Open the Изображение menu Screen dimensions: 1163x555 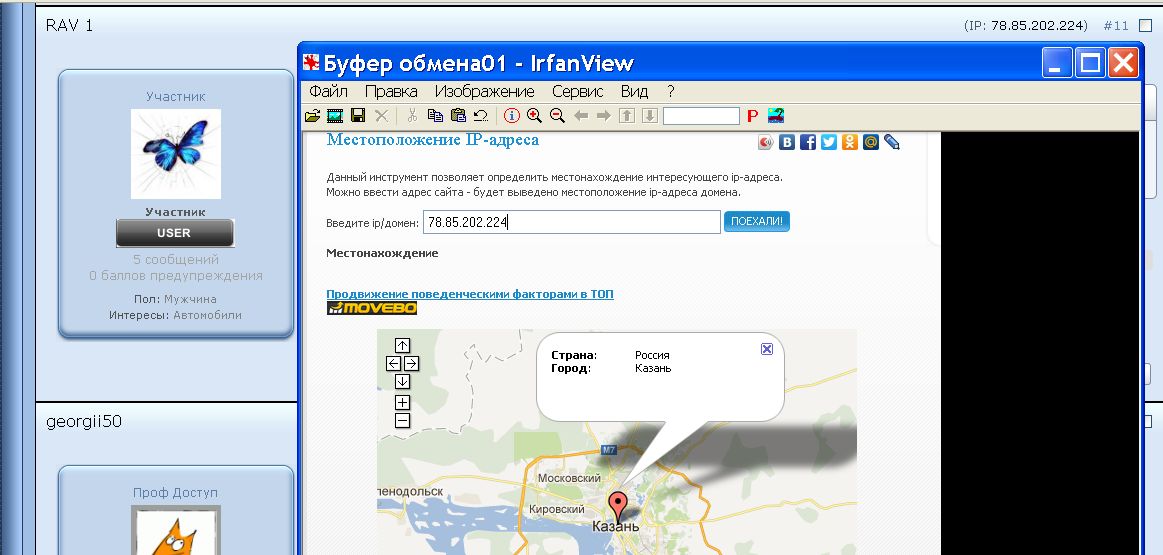(x=484, y=91)
